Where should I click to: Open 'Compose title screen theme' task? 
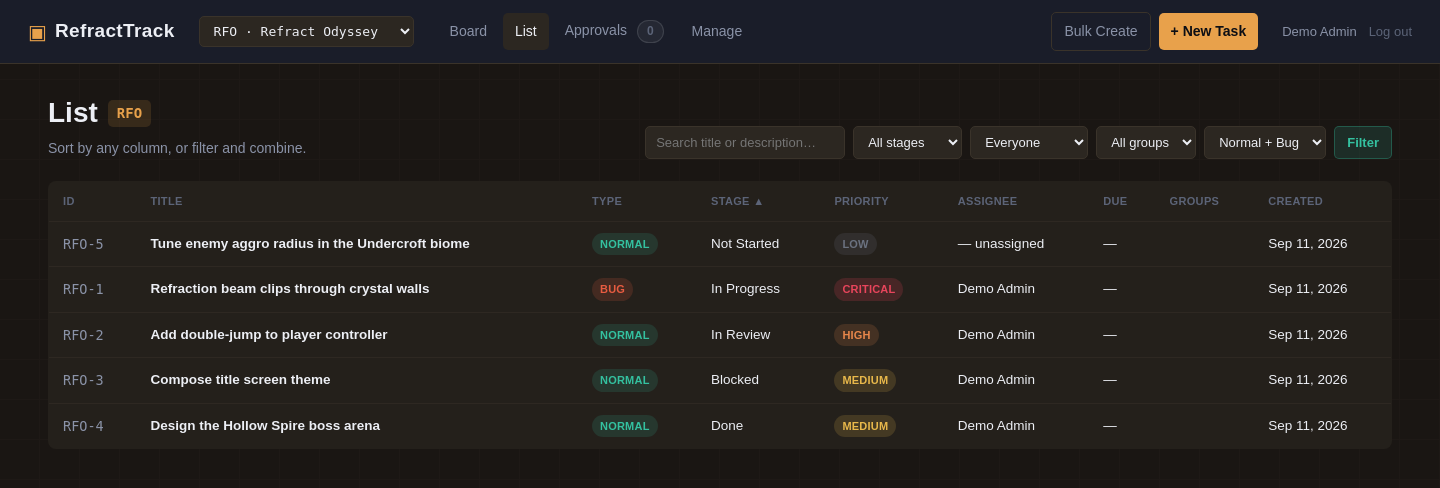240,379
